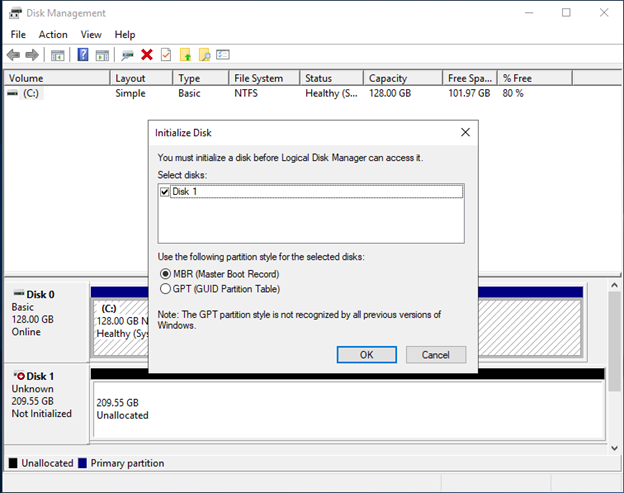This screenshot has width=624, height=493.
Task: Click the Healthy (S... status cell
Action: pos(332,93)
